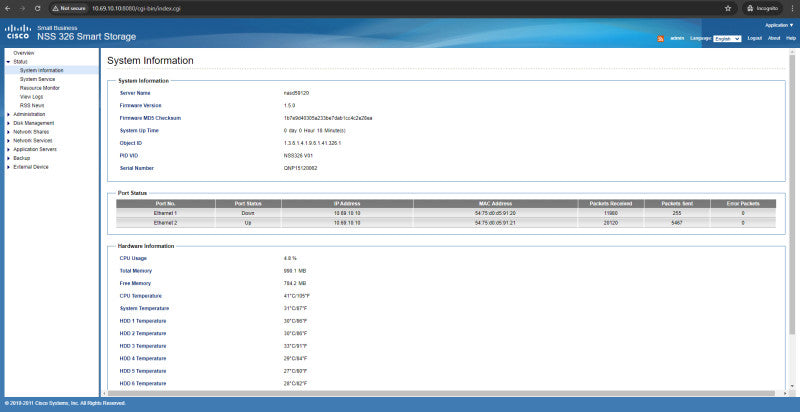Click the Help link

click(x=791, y=39)
